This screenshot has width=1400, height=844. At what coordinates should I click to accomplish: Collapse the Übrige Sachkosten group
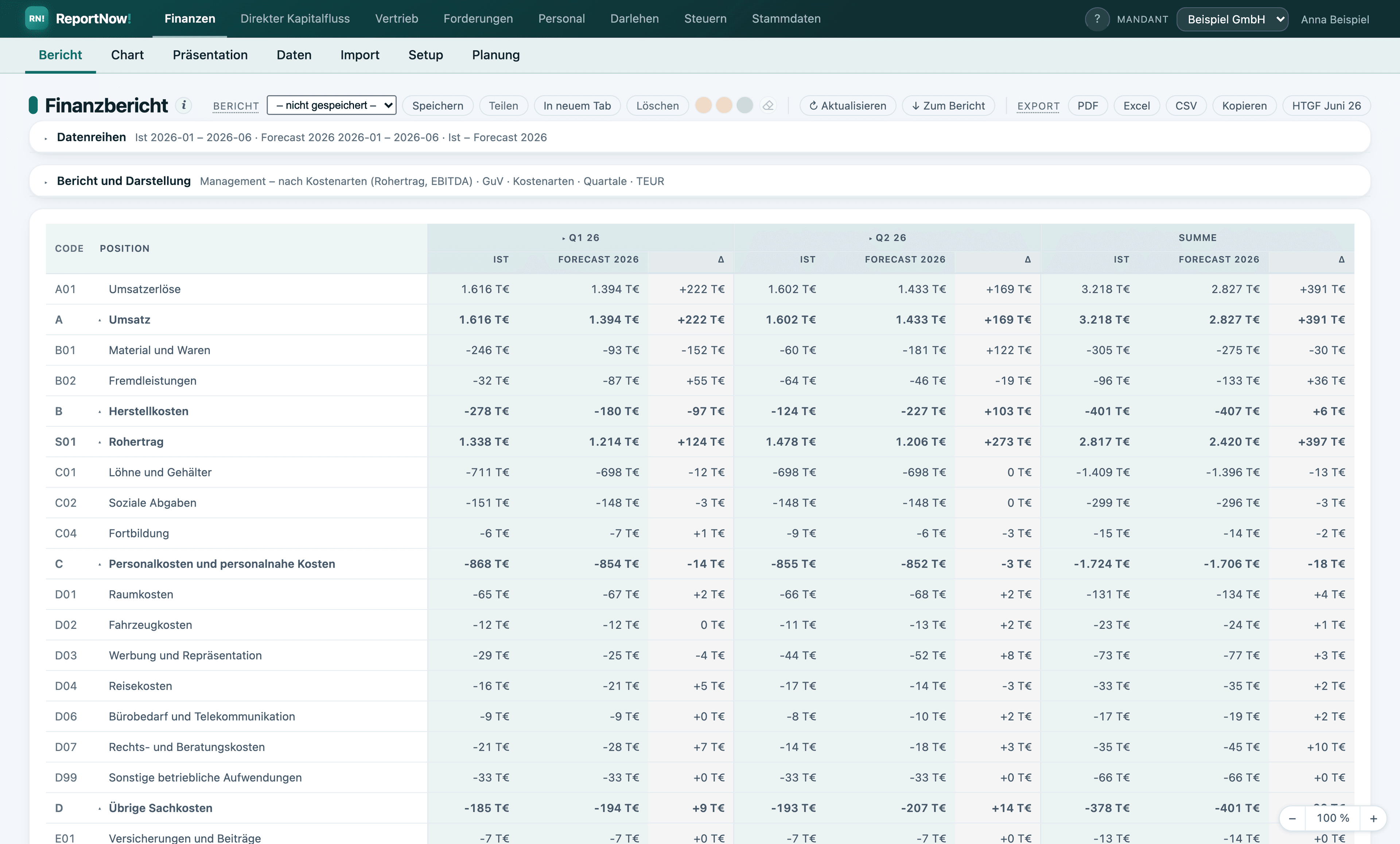point(100,808)
